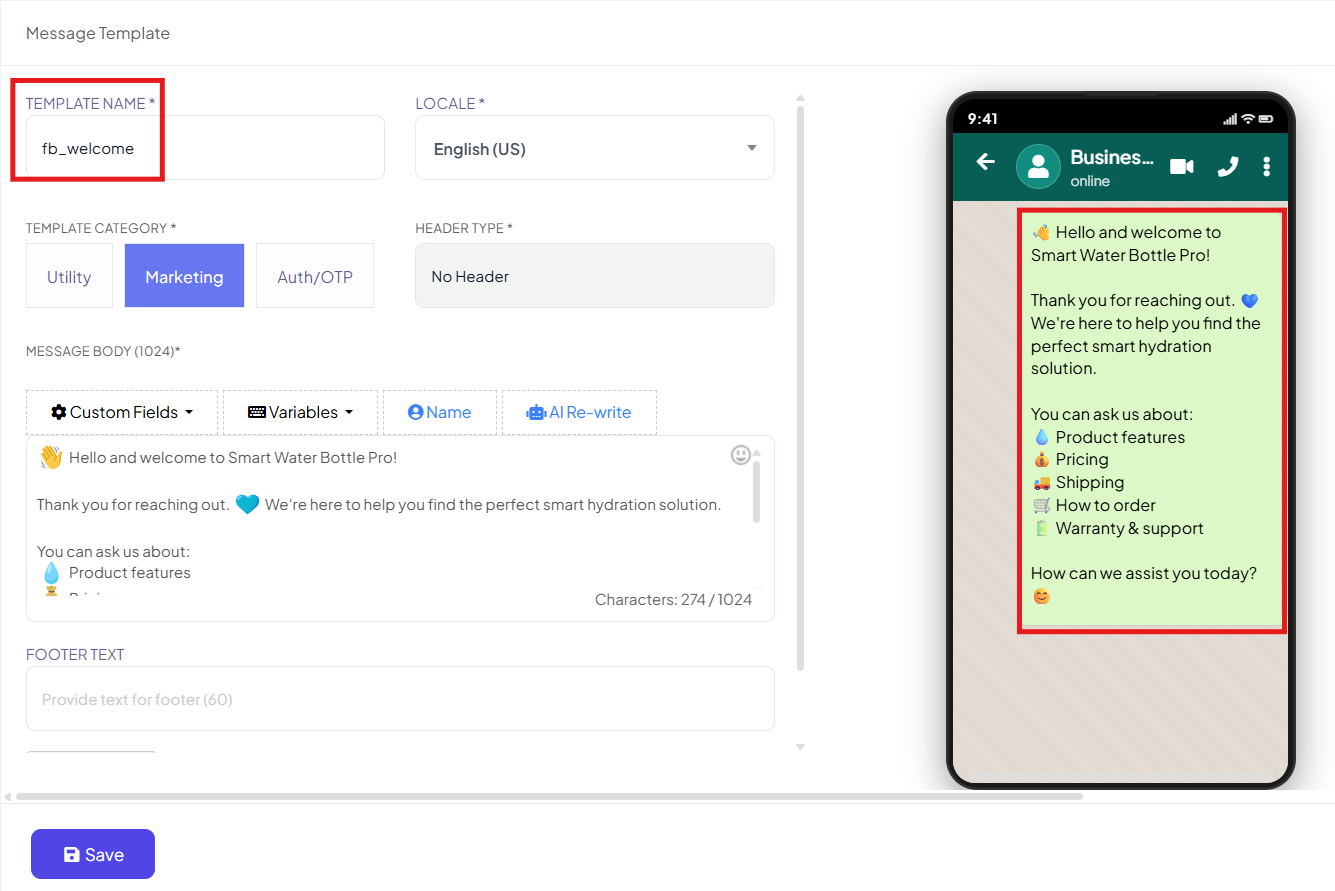Select the Auth/OTP template category
Image resolution: width=1335 pixels, height=891 pixels.
pyautogui.click(x=315, y=276)
